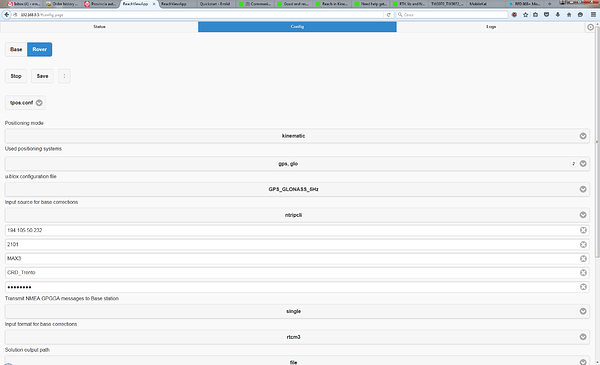The height and width of the screenshot is (365, 600).
Task: Switch to Base mode
Action: pos(16,49)
